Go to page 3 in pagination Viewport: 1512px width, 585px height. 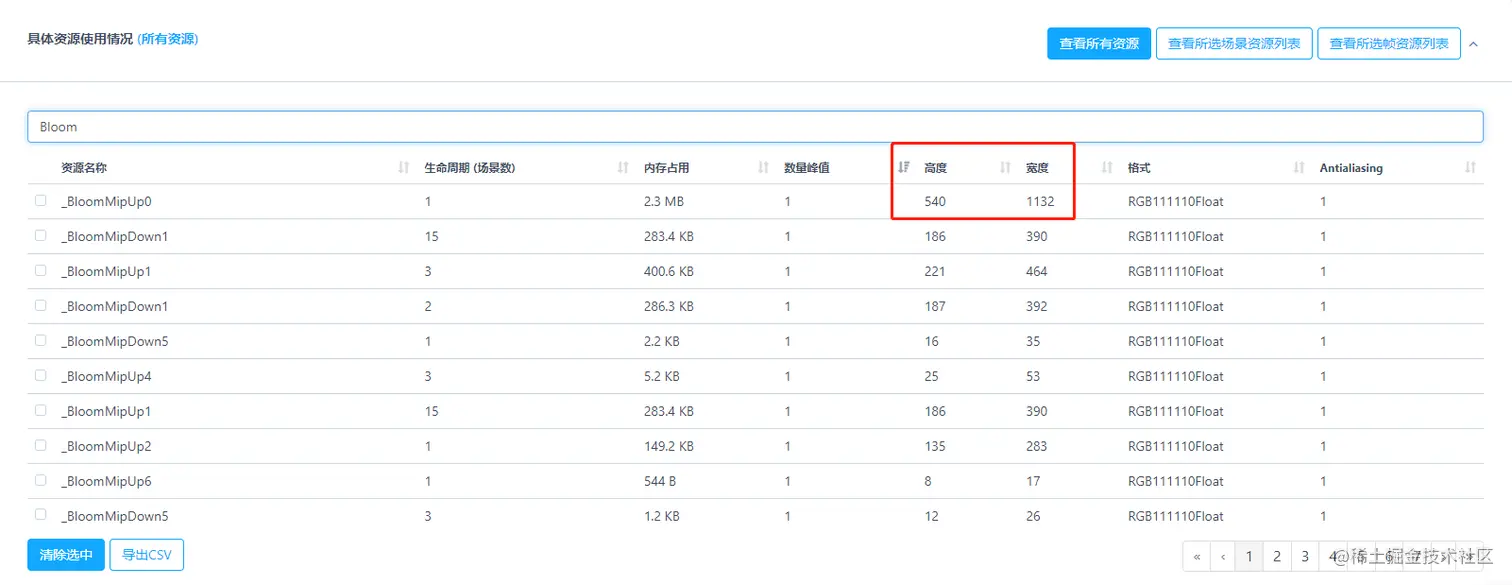(x=1304, y=556)
